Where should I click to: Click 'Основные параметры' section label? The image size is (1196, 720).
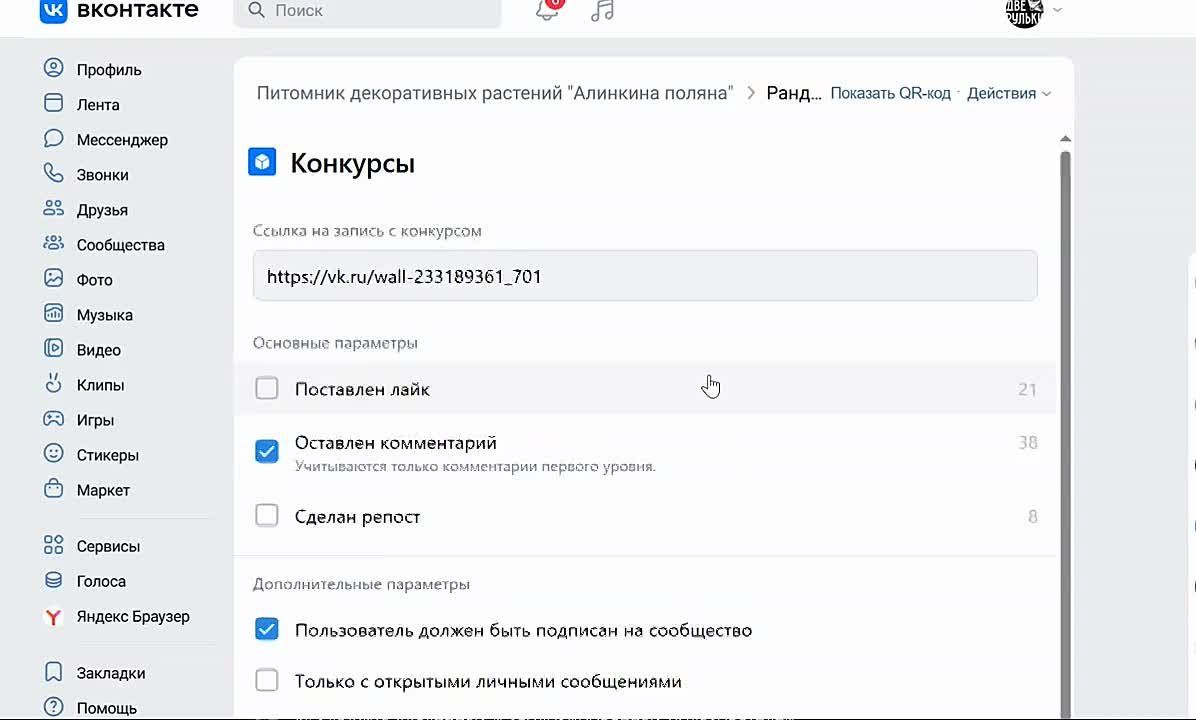(335, 342)
